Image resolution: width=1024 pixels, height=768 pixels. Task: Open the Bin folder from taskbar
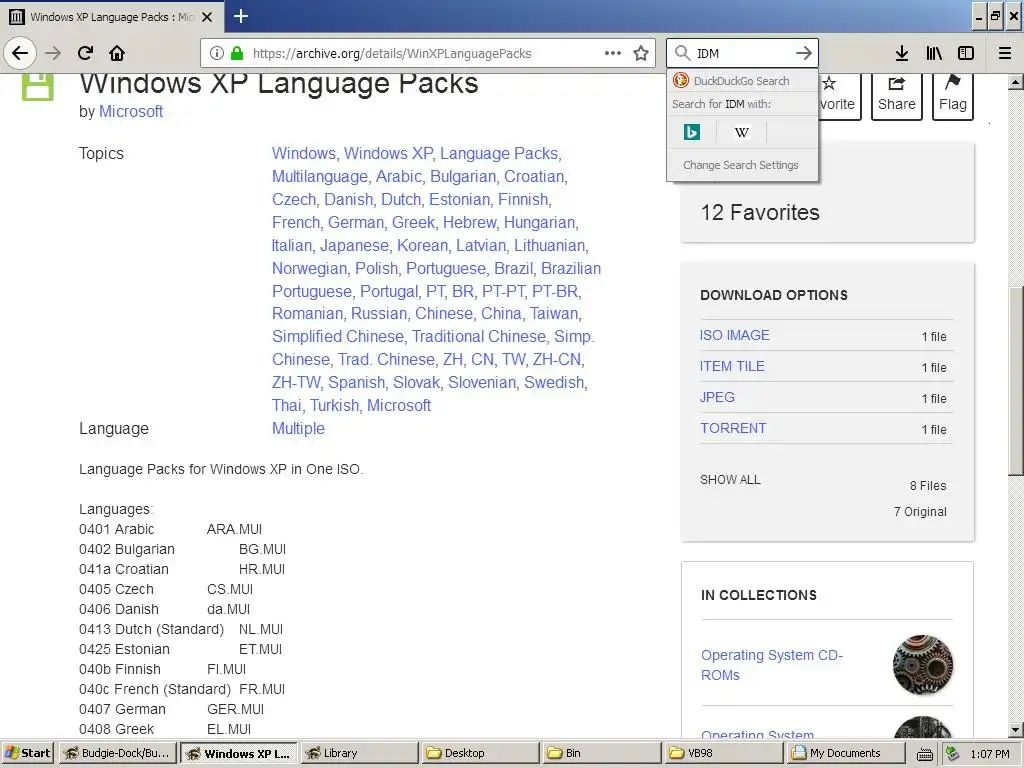(x=602, y=753)
